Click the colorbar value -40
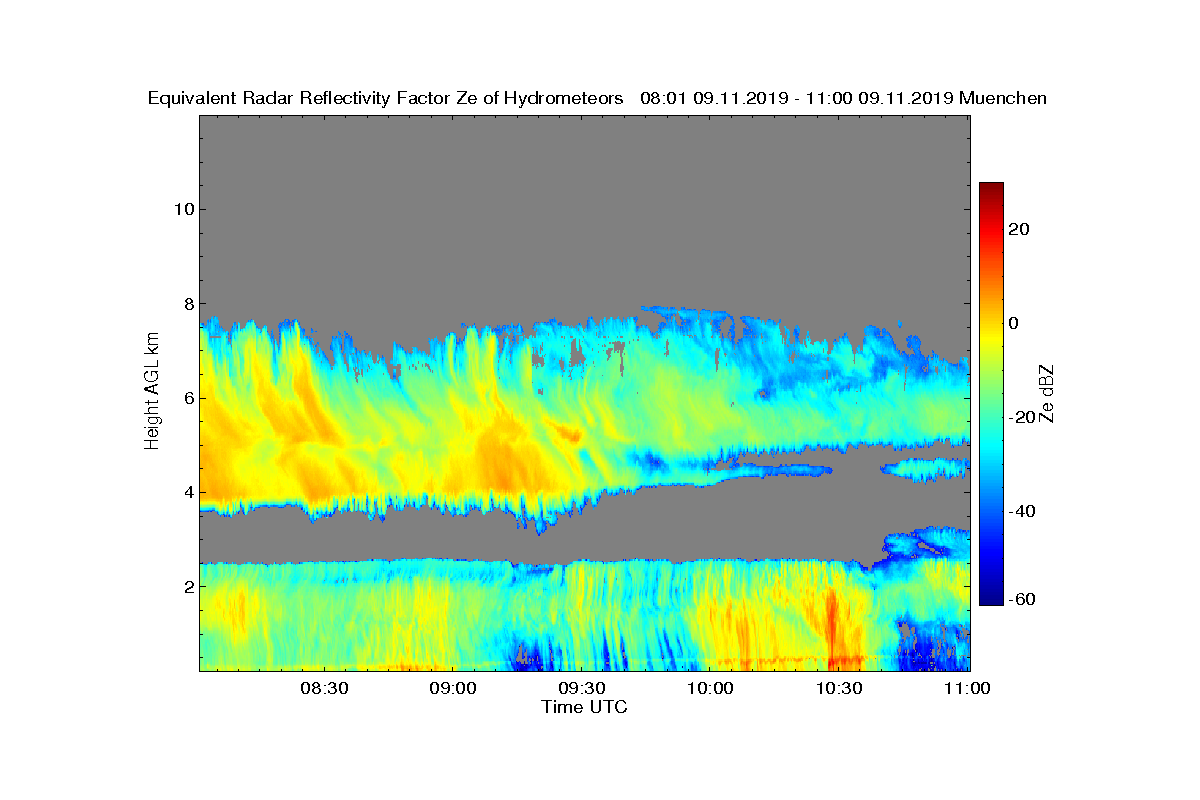The height and width of the screenshot is (800, 1200). (1023, 511)
